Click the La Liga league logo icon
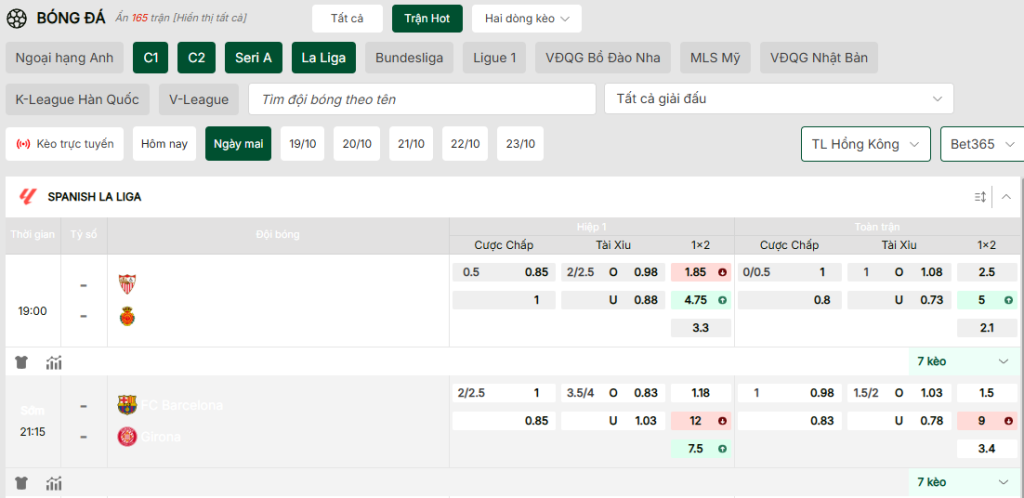The width and height of the screenshot is (1024, 498). tap(28, 197)
